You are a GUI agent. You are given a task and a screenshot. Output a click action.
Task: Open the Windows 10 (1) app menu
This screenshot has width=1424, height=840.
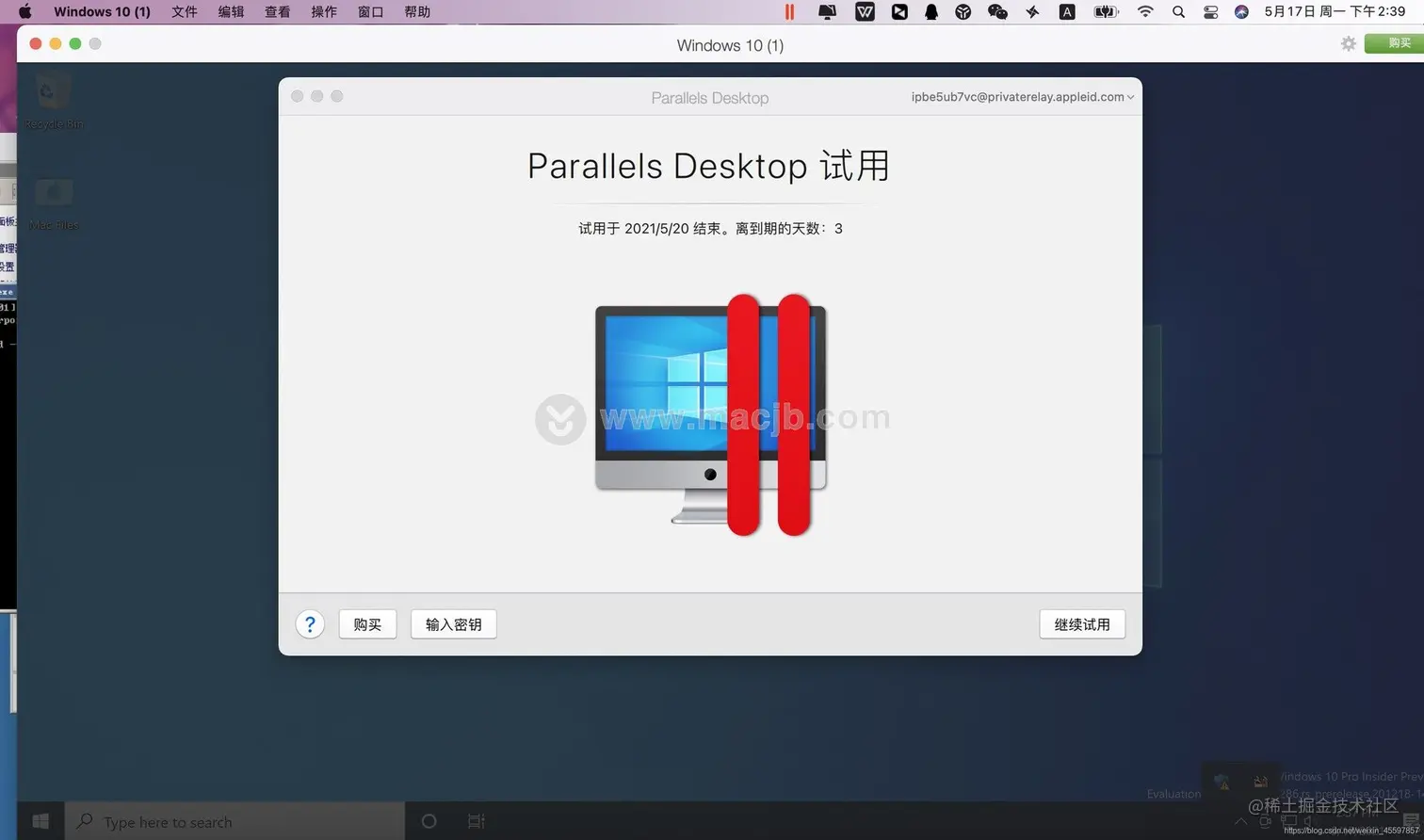click(102, 11)
